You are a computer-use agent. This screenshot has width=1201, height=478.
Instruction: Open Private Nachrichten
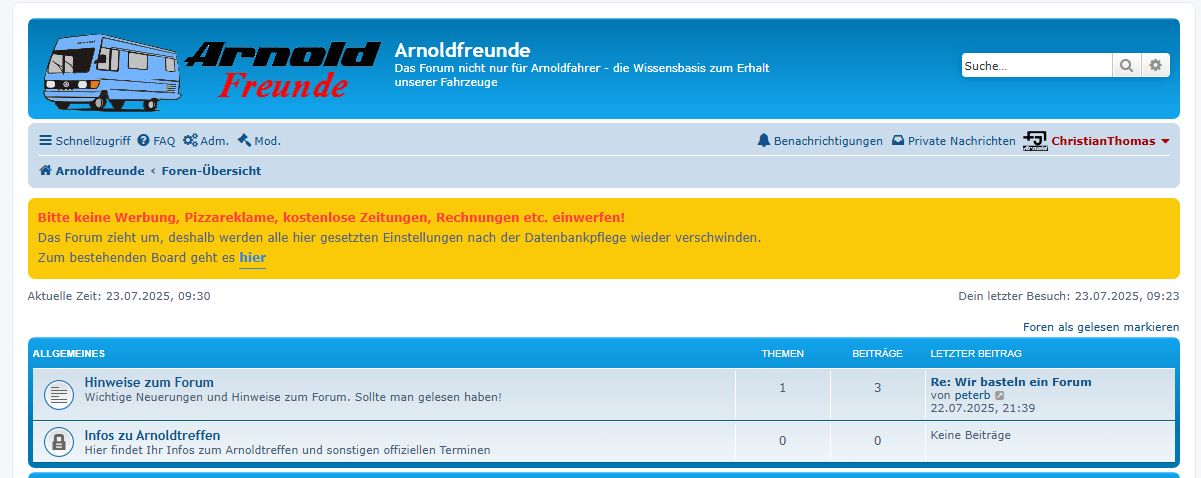(x=954, y=141)
